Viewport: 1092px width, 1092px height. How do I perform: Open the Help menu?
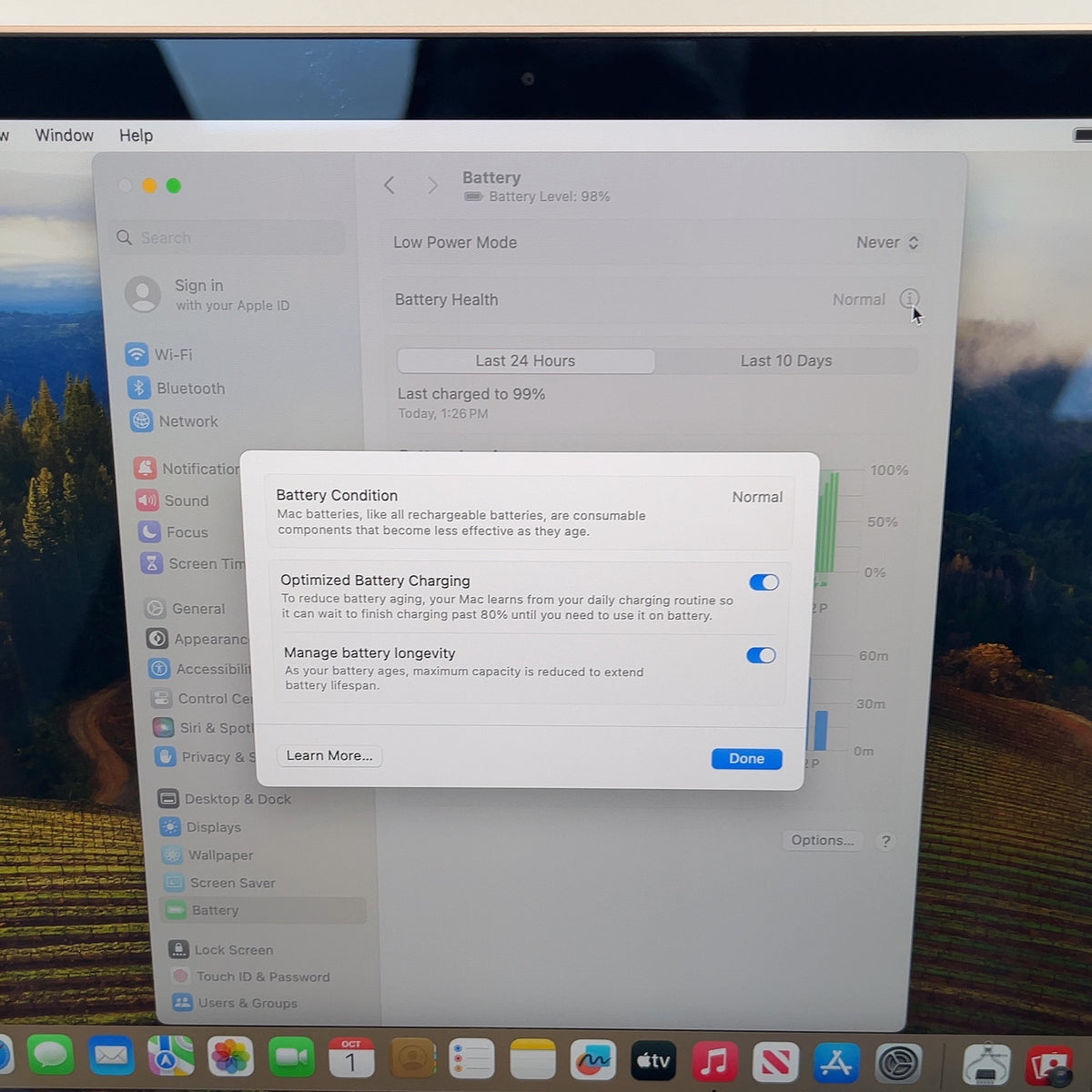click(x=136, y=136)
